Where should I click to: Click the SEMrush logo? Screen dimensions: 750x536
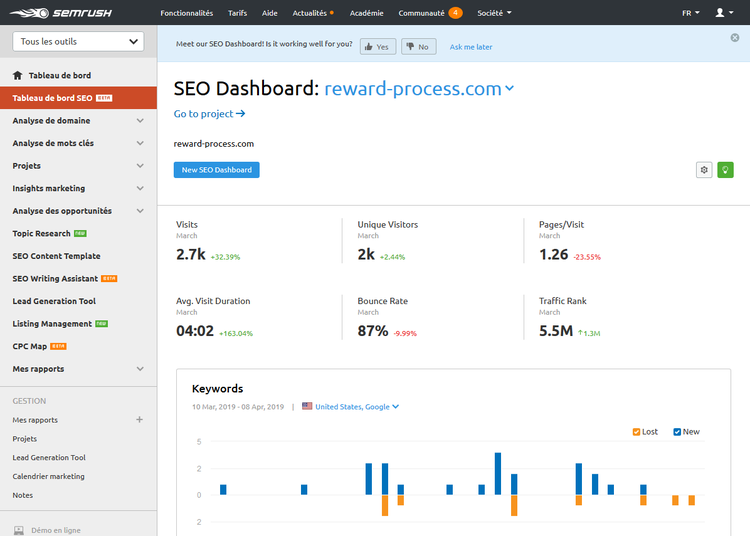61,13
